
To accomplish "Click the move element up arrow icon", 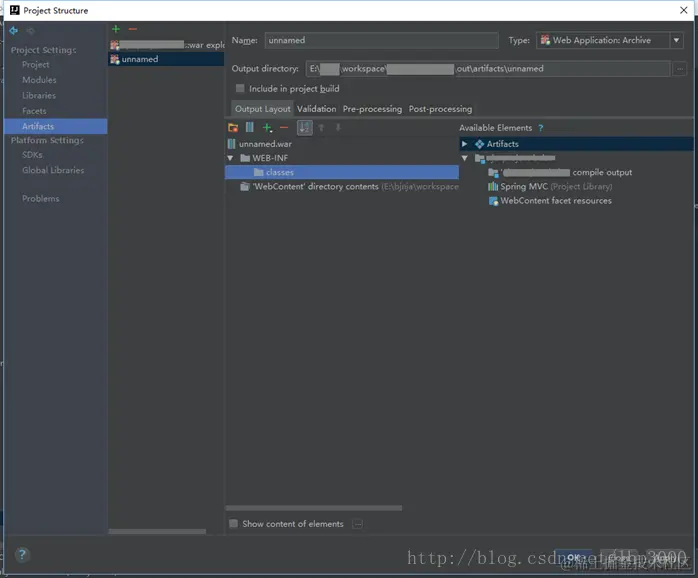I will point(321,128).
